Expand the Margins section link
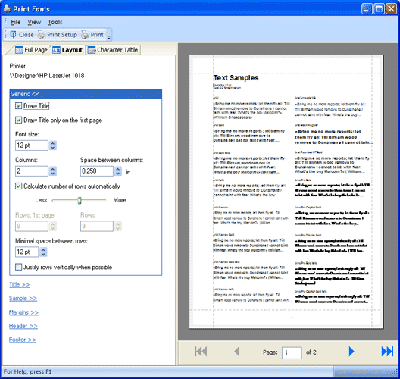The width and height of the screenshot is (400, 379). (24, 313)
